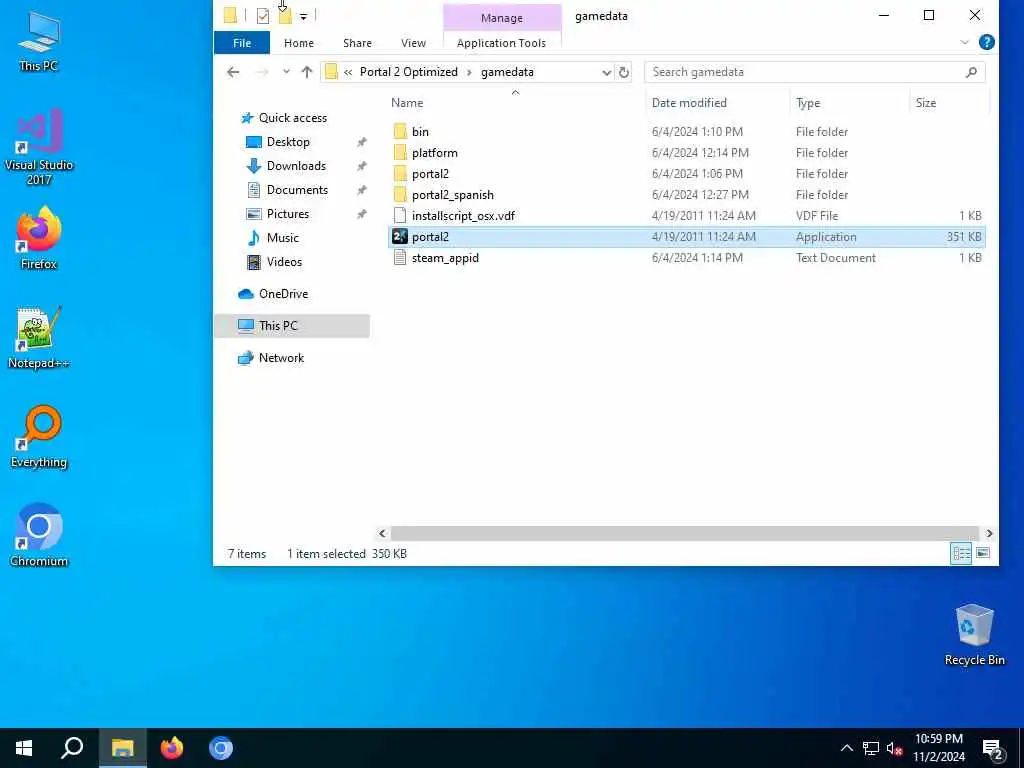Expand the ribbon with the chevron
The width and height of the screenshot is (1024, 768).
coord(965,42)
